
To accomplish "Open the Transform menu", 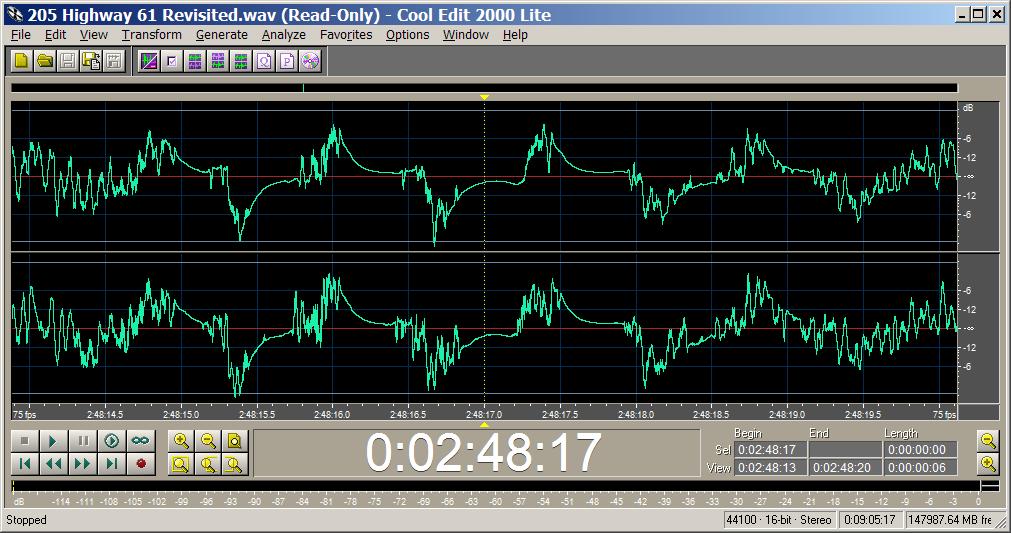I will point(152,35).
